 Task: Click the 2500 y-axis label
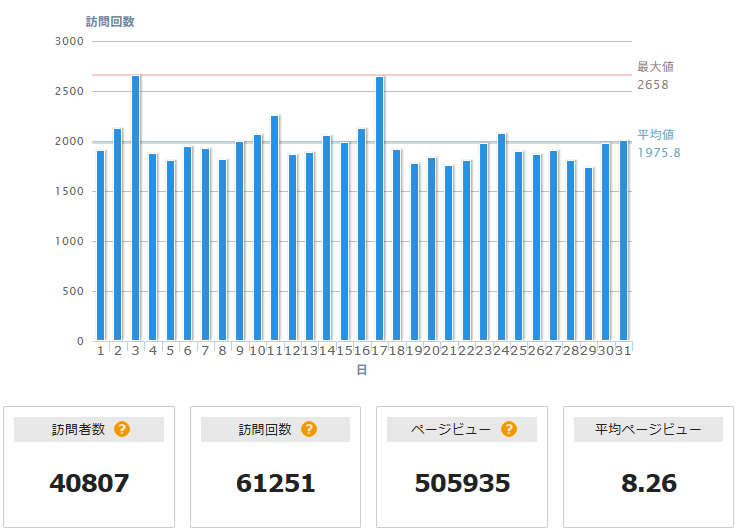pos(70,91)
